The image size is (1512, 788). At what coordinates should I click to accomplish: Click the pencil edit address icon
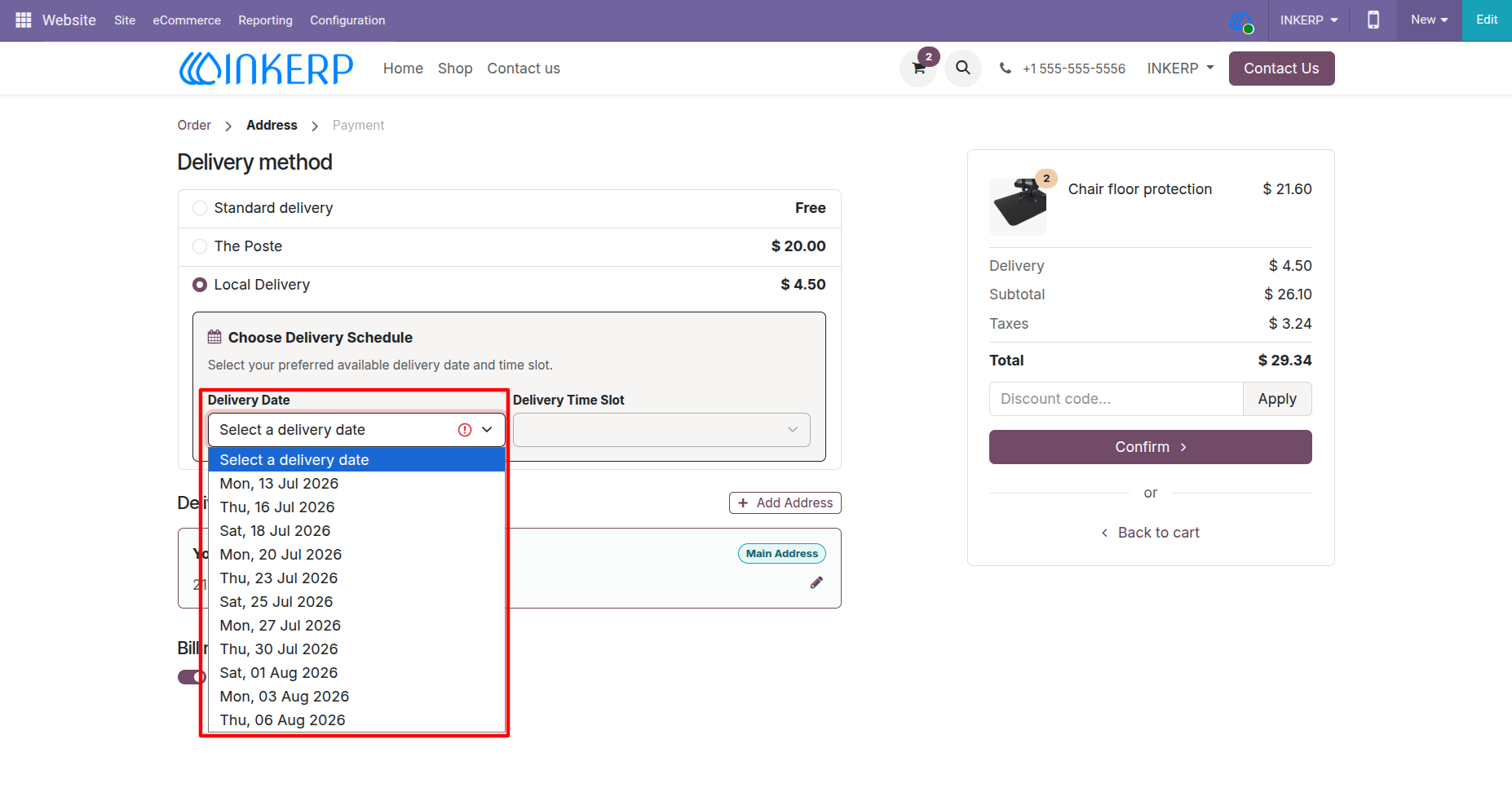[x=816, y=582]
